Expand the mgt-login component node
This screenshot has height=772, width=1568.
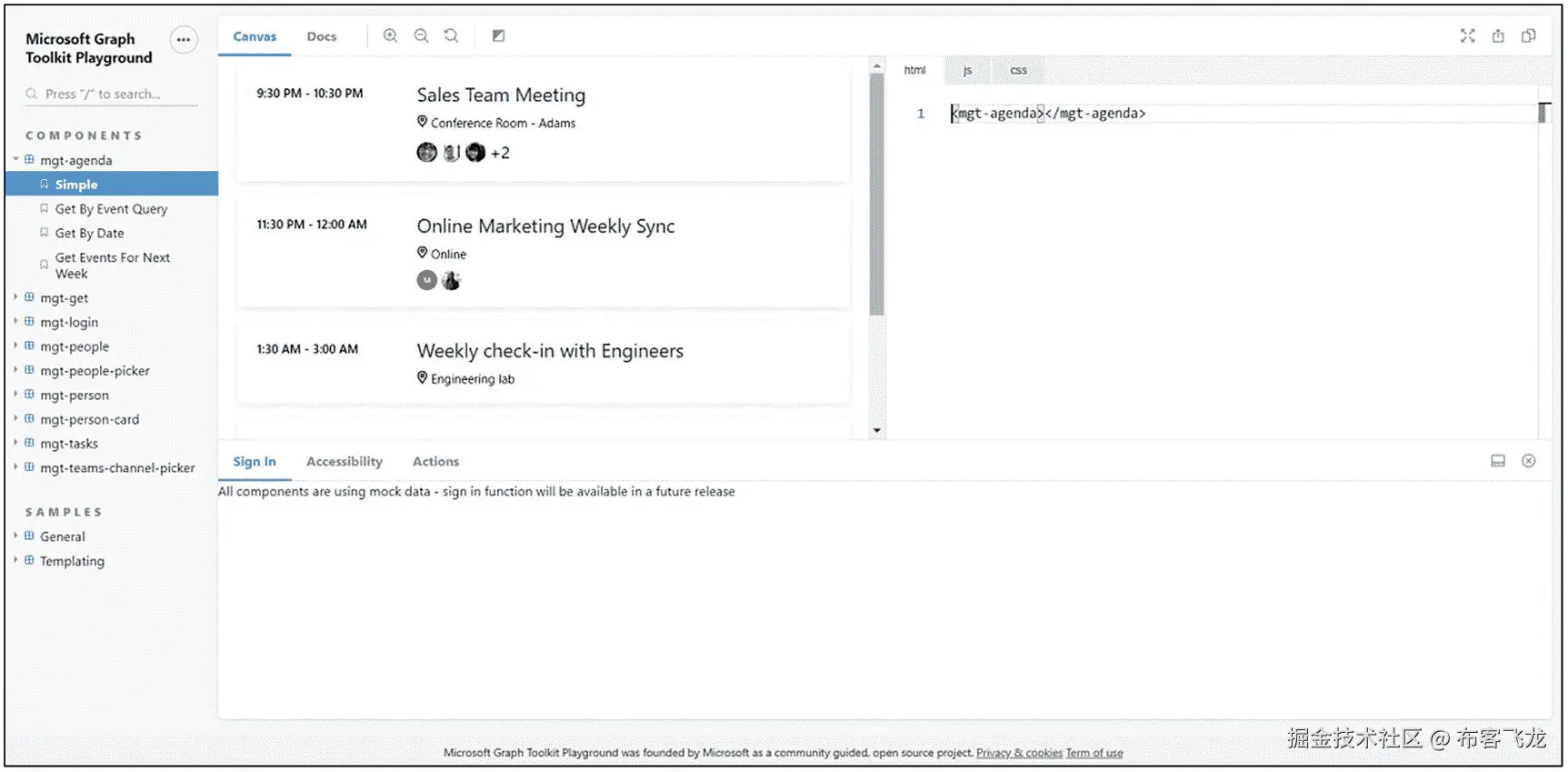tap(15, 322)
